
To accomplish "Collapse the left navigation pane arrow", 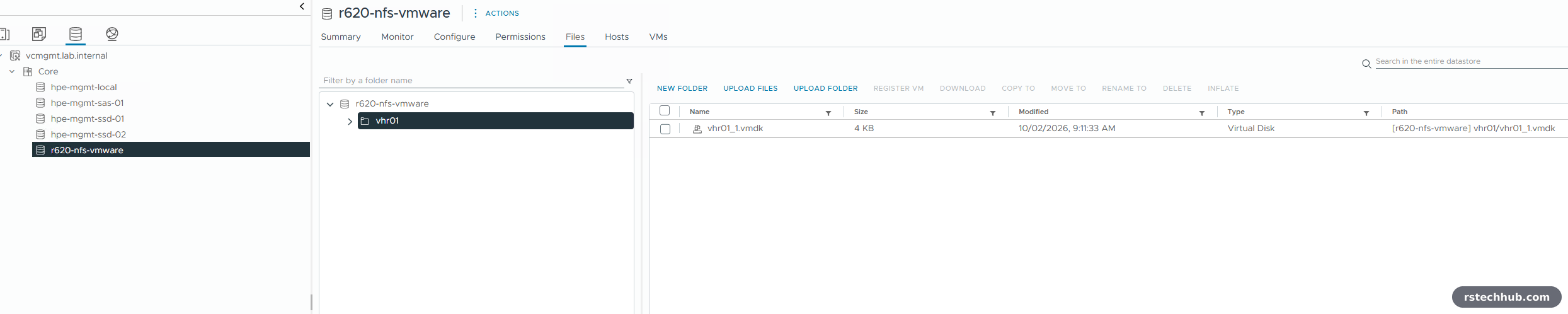I will point(302,6).
